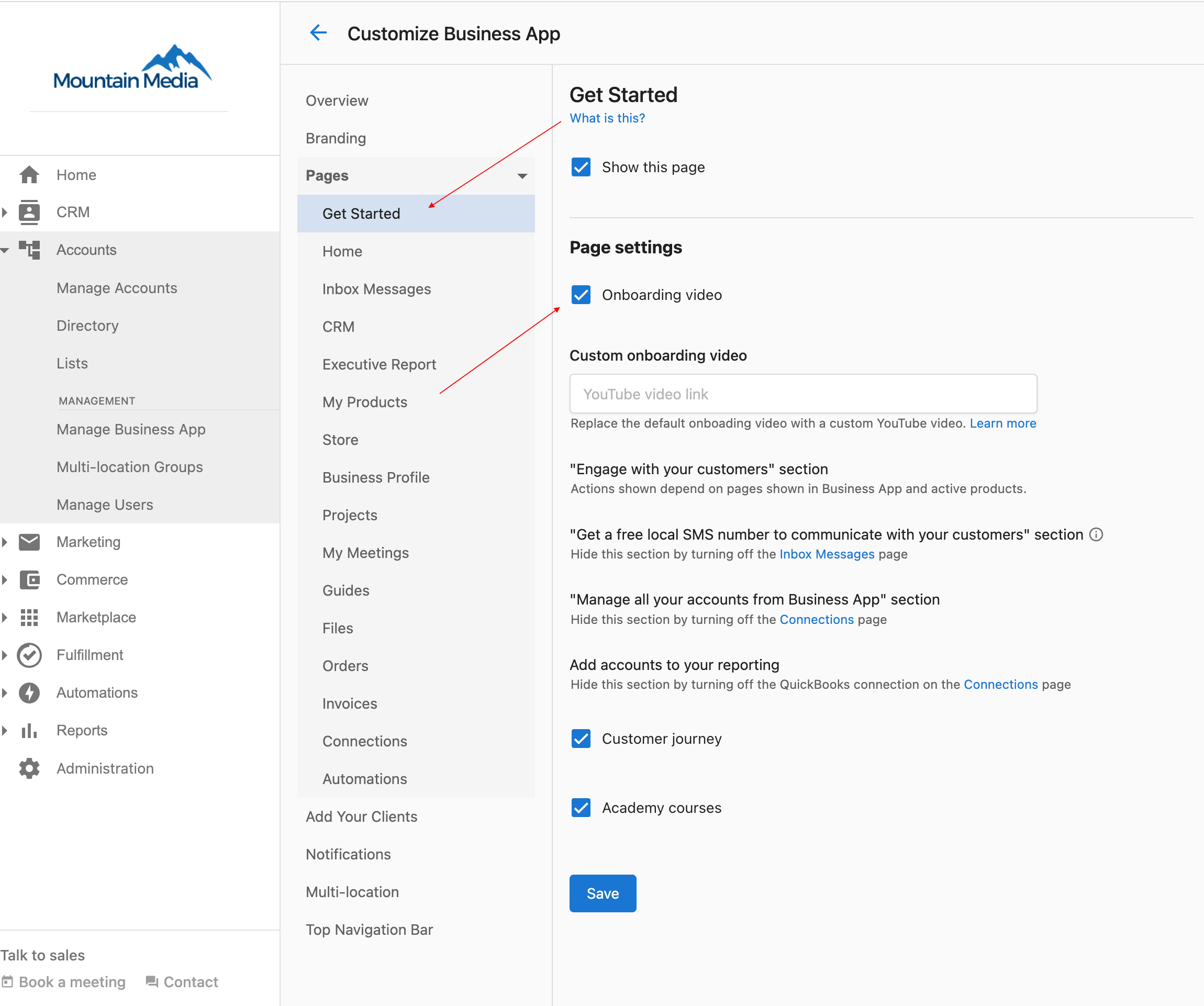Uncheck the Academy courses checkbox
This screenshot has height=1006, width=1204.
(x=581, y=808)
